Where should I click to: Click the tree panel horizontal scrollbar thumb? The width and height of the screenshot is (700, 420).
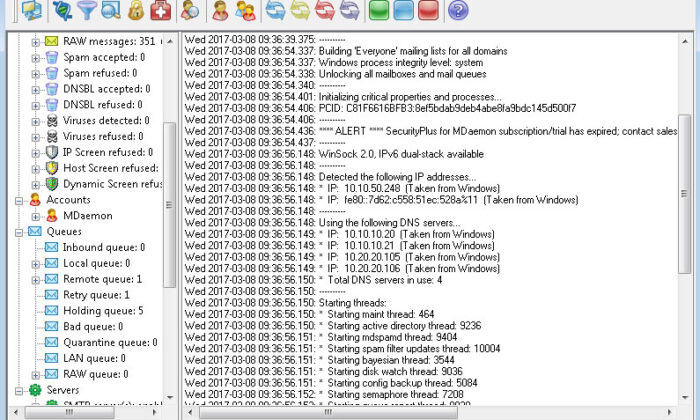point(69,412)
